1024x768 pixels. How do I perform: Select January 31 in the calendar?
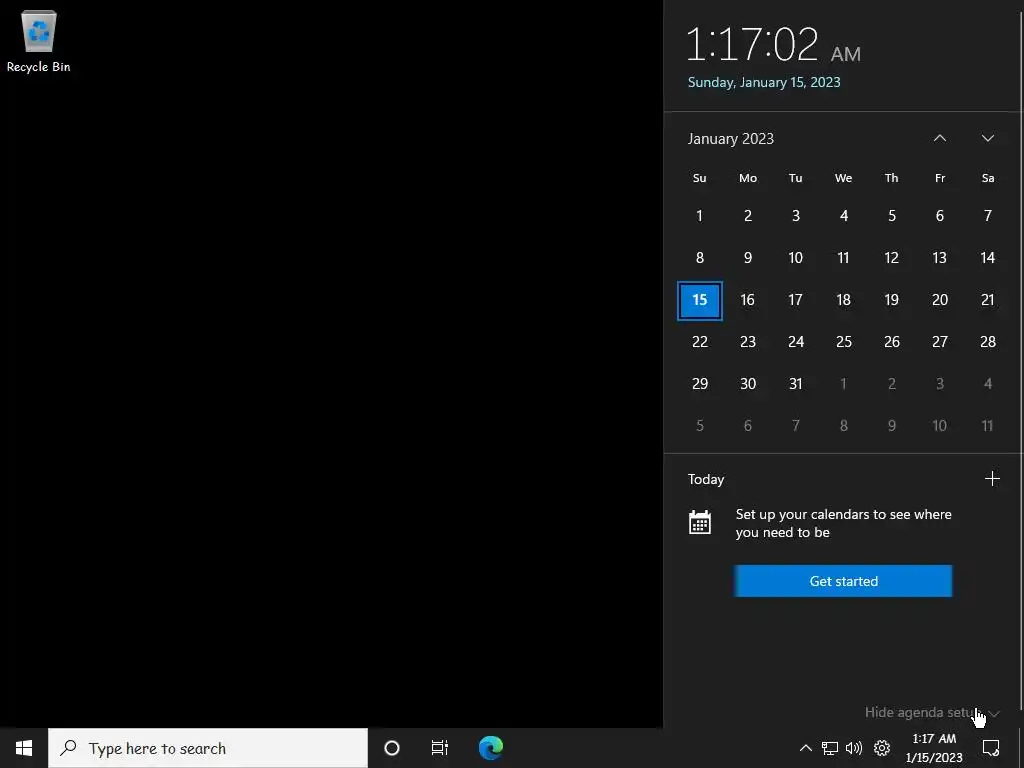(795, 384)
